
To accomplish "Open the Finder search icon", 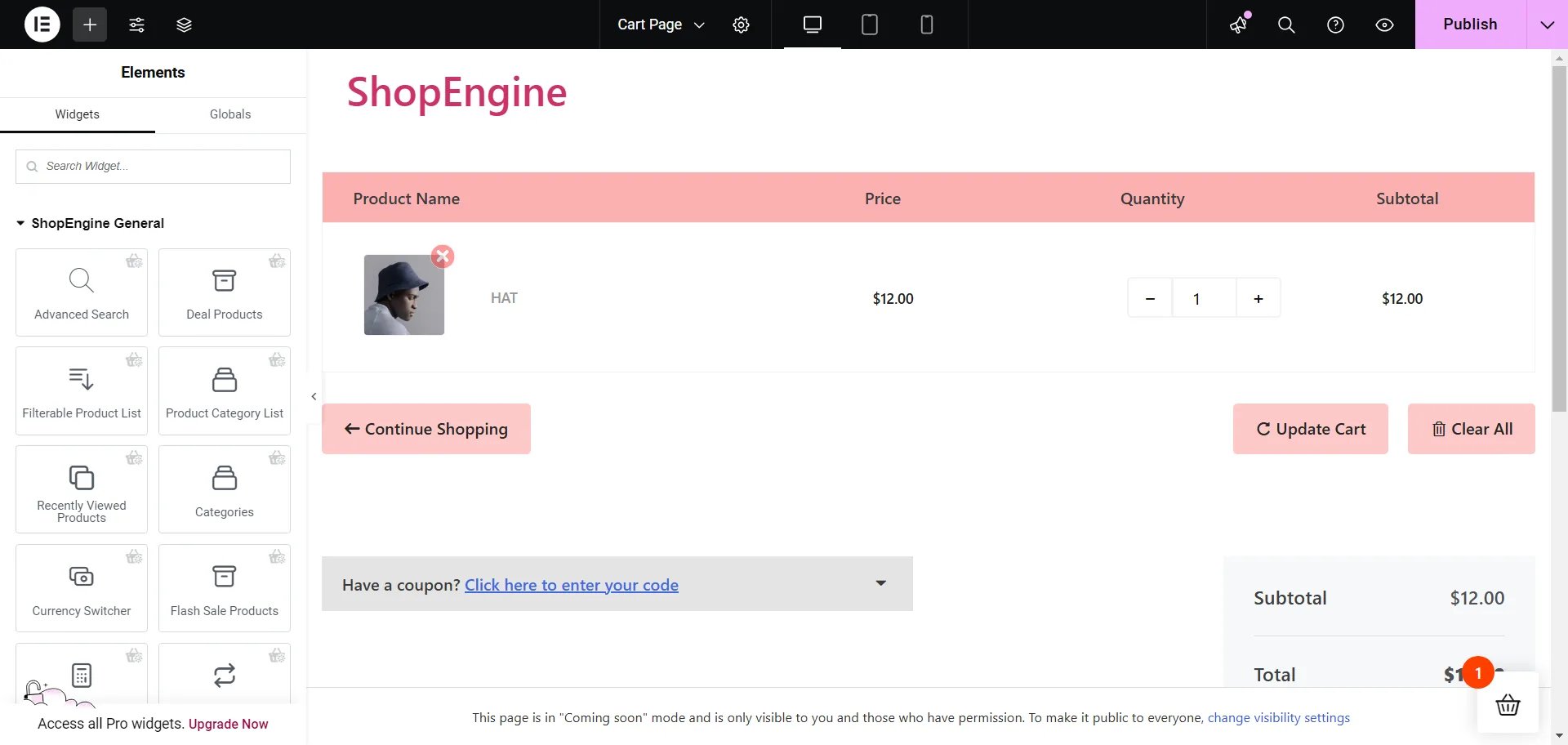I will pyautogui.click(x=1286, y=25).
